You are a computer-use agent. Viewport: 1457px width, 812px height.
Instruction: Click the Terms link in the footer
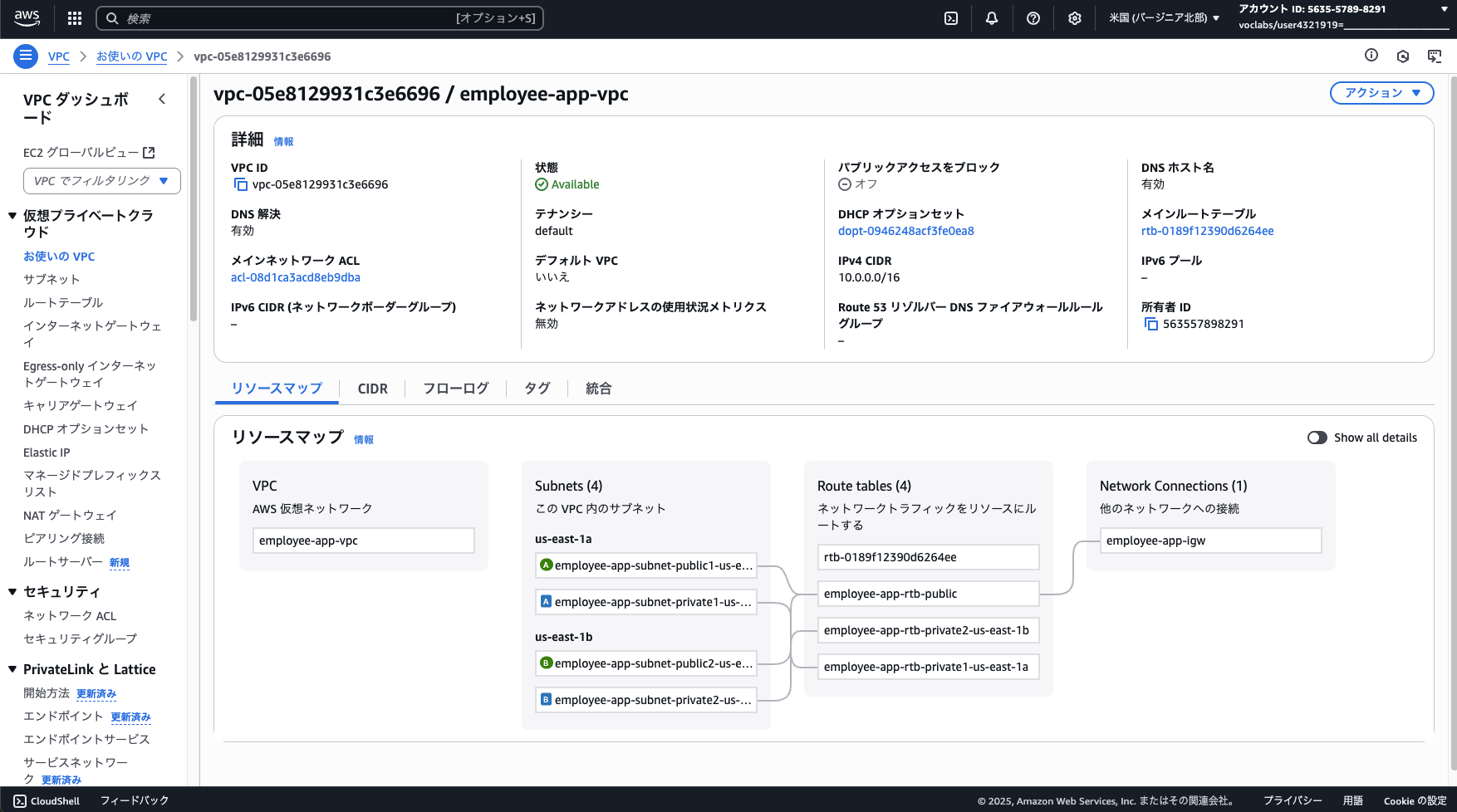pyautogui.click(x=1353, y=801)
